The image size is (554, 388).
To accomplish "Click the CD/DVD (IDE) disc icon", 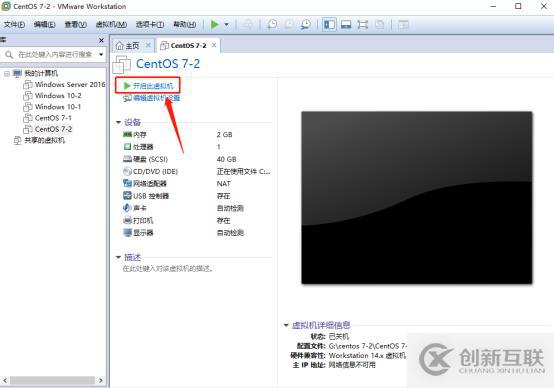I will point(127,171).
